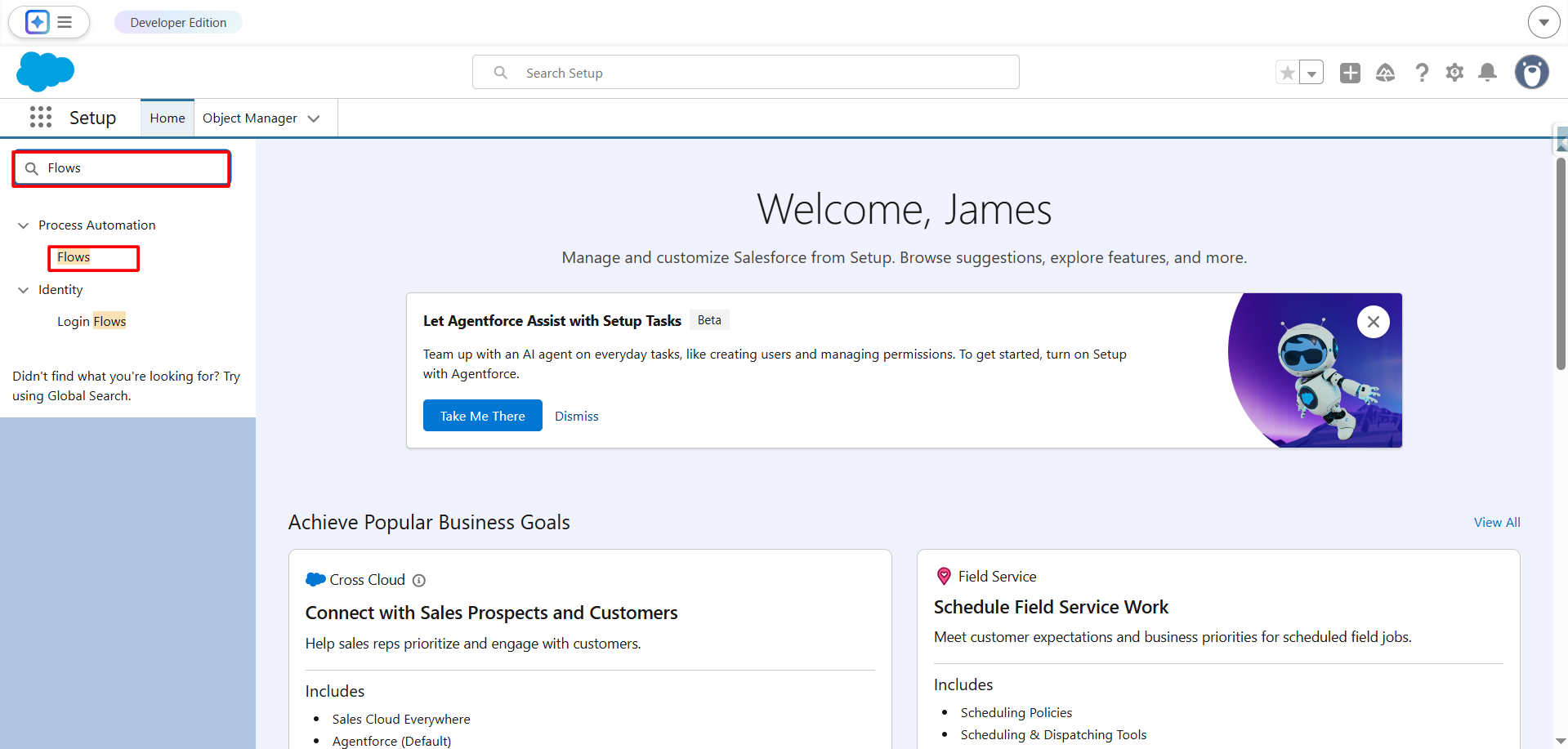Open Flows under Process Automation
Viewport: 1568px width, 749px height.
click(x=74, y=257)
